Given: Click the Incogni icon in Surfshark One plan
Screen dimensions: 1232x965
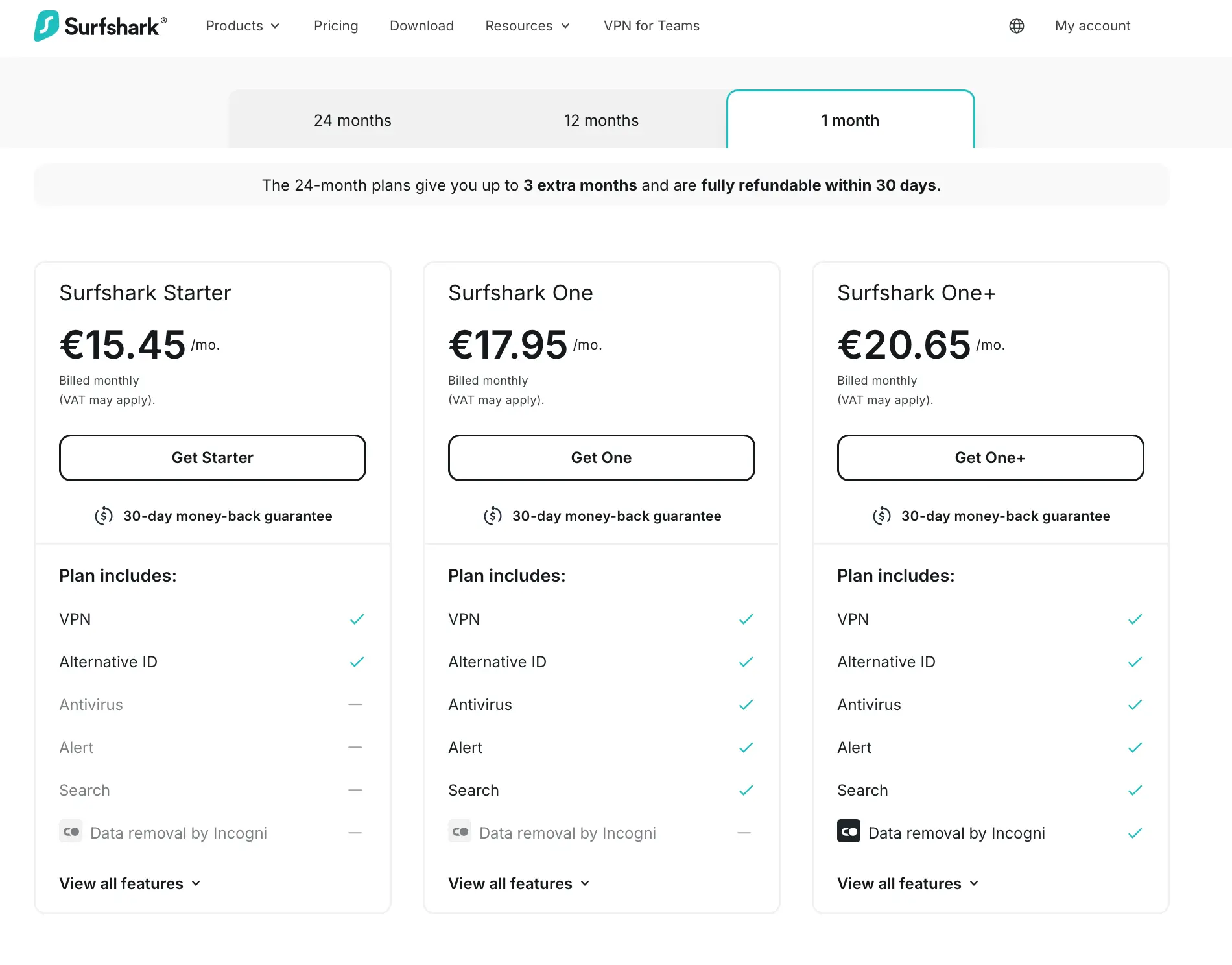Looking at the screenshot, I should [460, 831].
